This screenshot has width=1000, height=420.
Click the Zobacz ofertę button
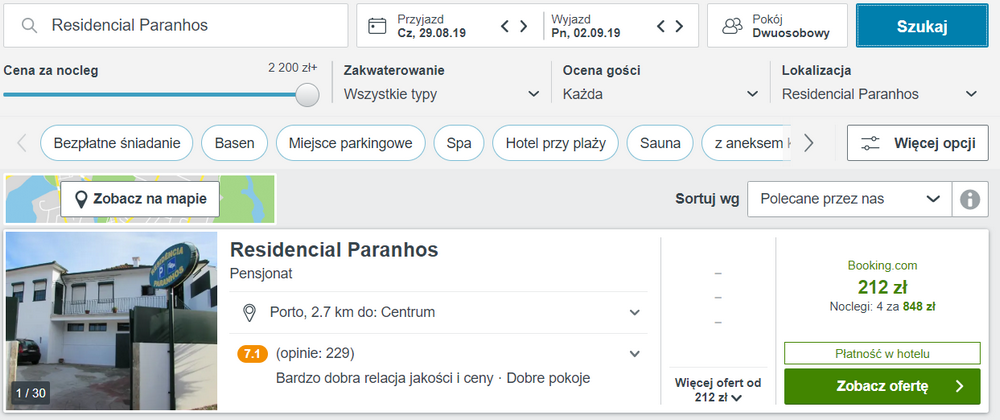pyautogui.click(x=882, y=386)
